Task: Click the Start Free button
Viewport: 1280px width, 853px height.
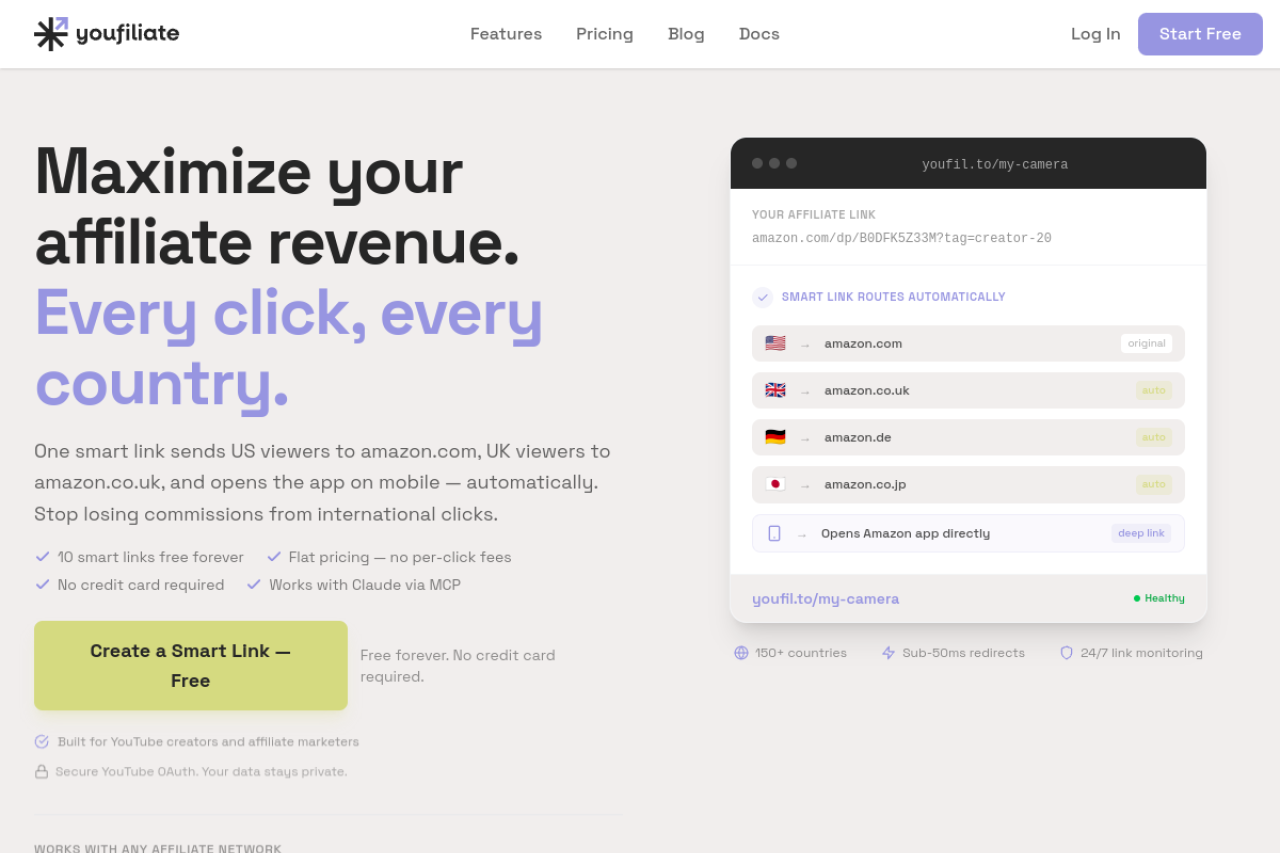Action: pyautogui.click(x=1200, y=34)
